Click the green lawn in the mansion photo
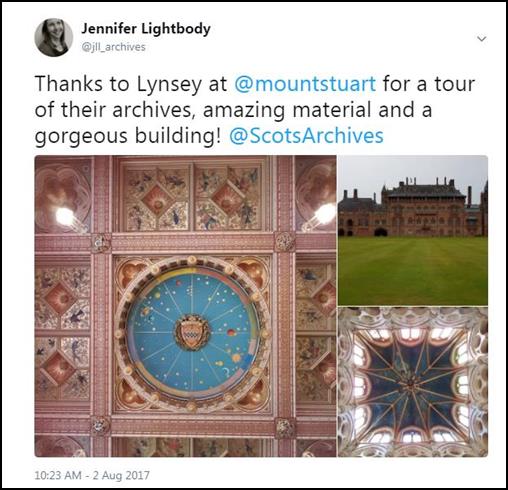The height and width of the screenshot is (490, 508). 413,270
